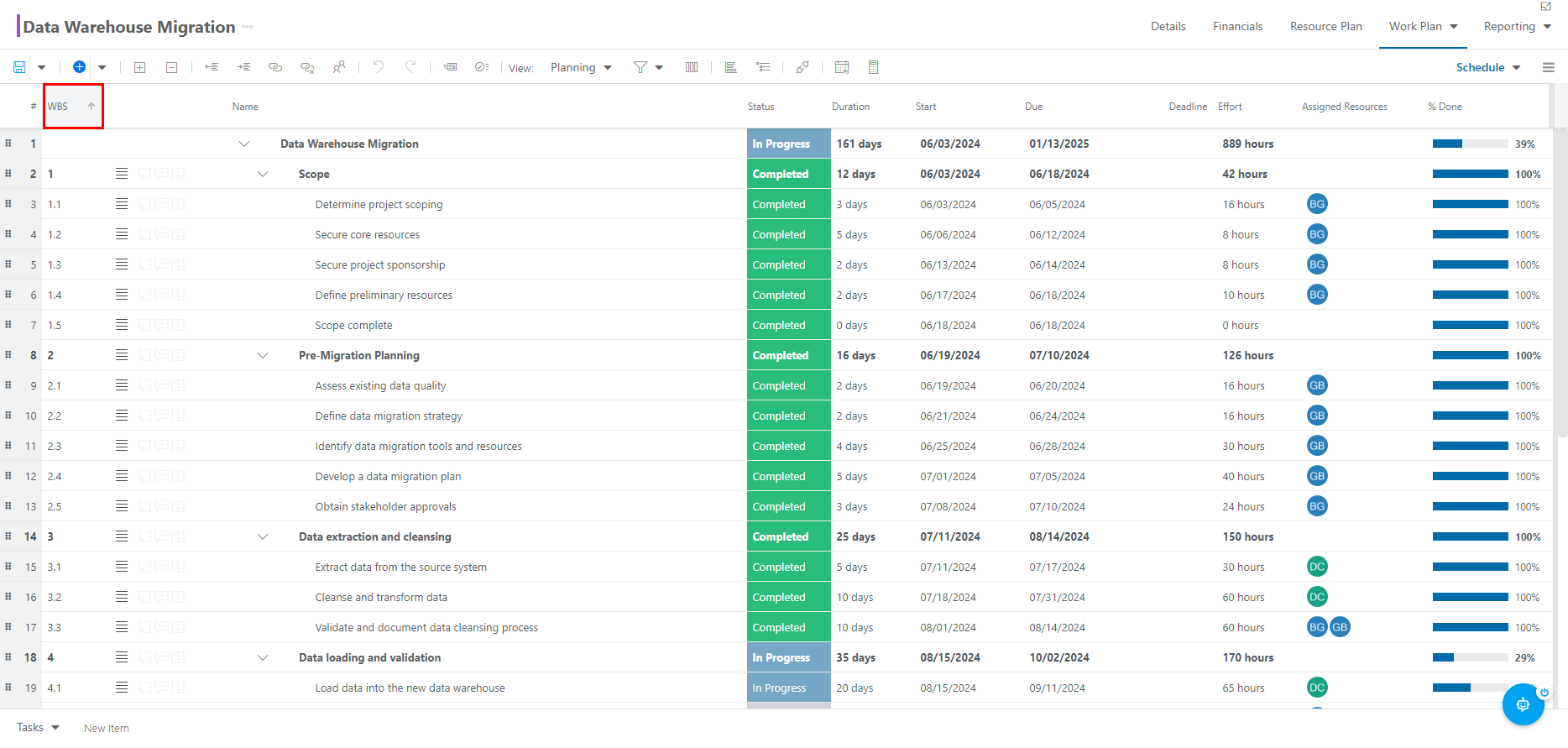
Task: Click the GB avatar on the Validate and document row
Action: pyautogui.click(x=1340, y=627)
